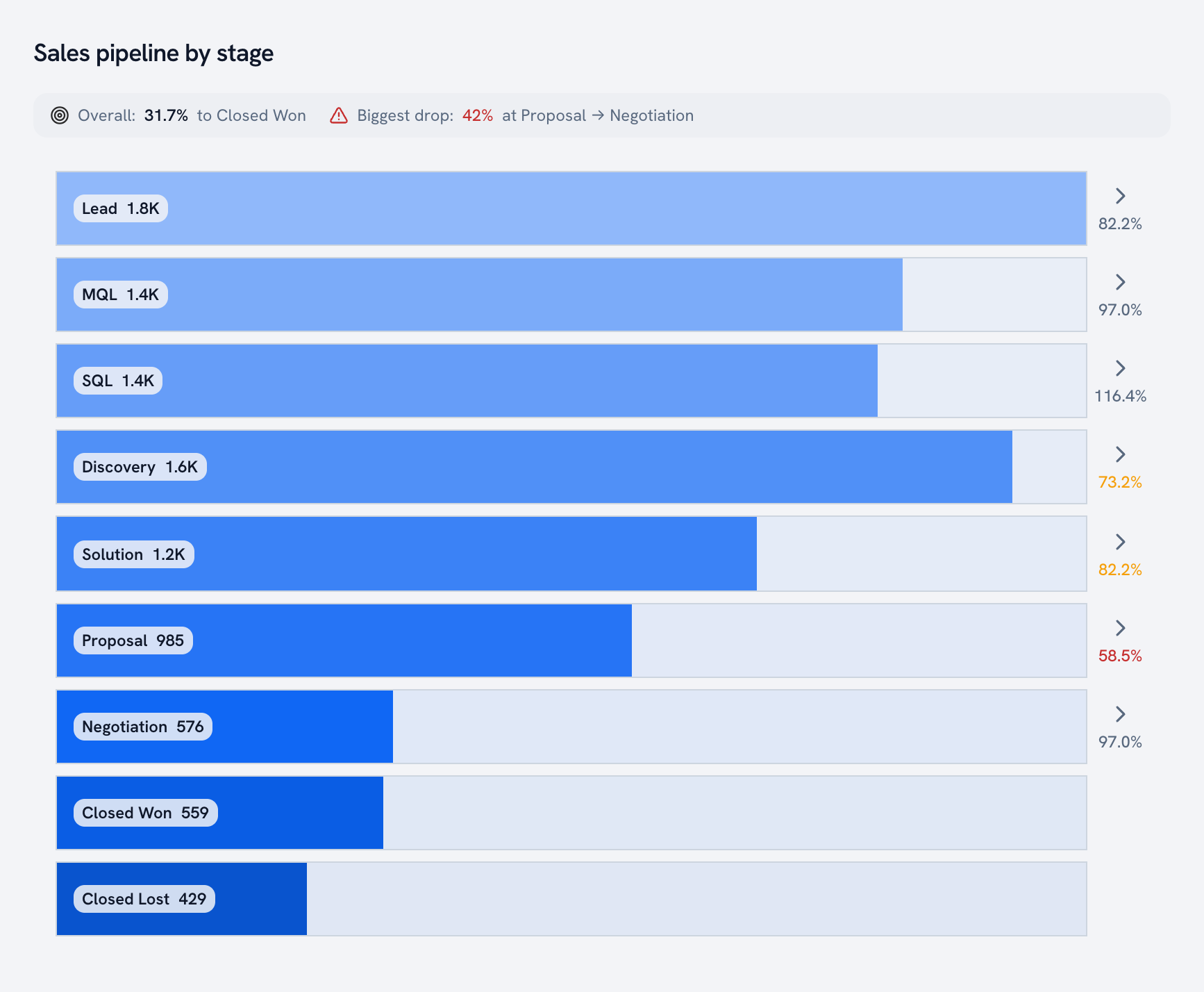Click the Closed Won 559 label

(x=146, y=813)
